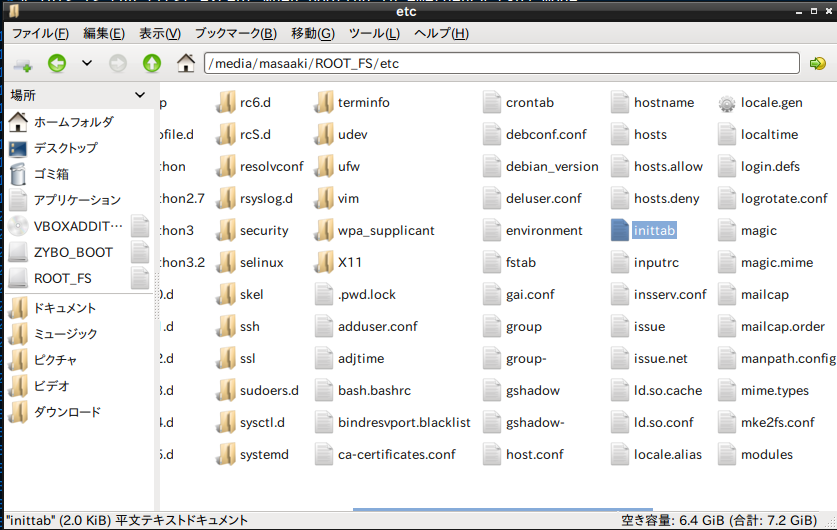This screenshot has width=837, height=530.
Task: Click the "logrotate.conf" file name
Action: tap(784, 199)
